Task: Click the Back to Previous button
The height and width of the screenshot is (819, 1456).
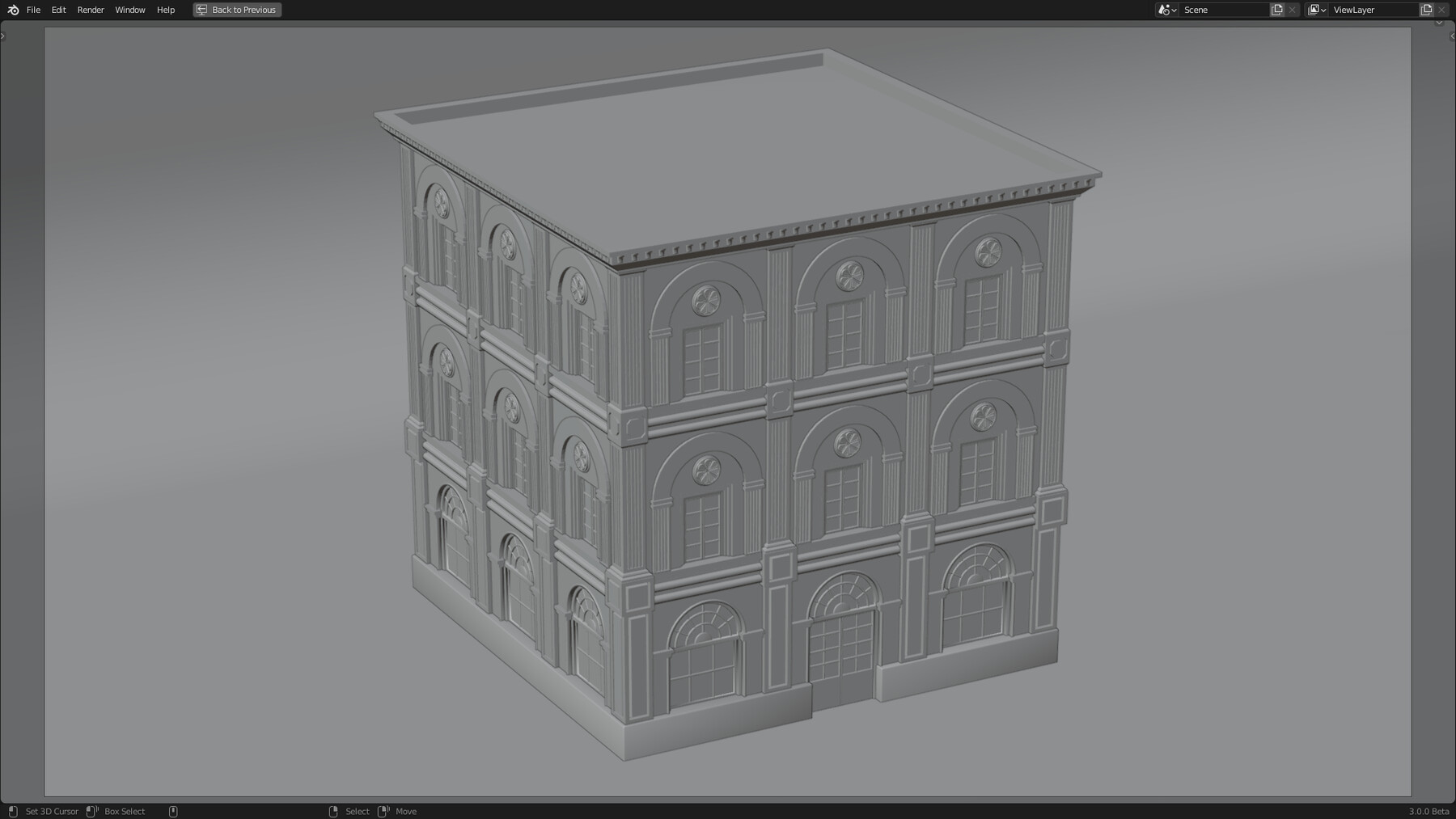Action: [236, 10]
